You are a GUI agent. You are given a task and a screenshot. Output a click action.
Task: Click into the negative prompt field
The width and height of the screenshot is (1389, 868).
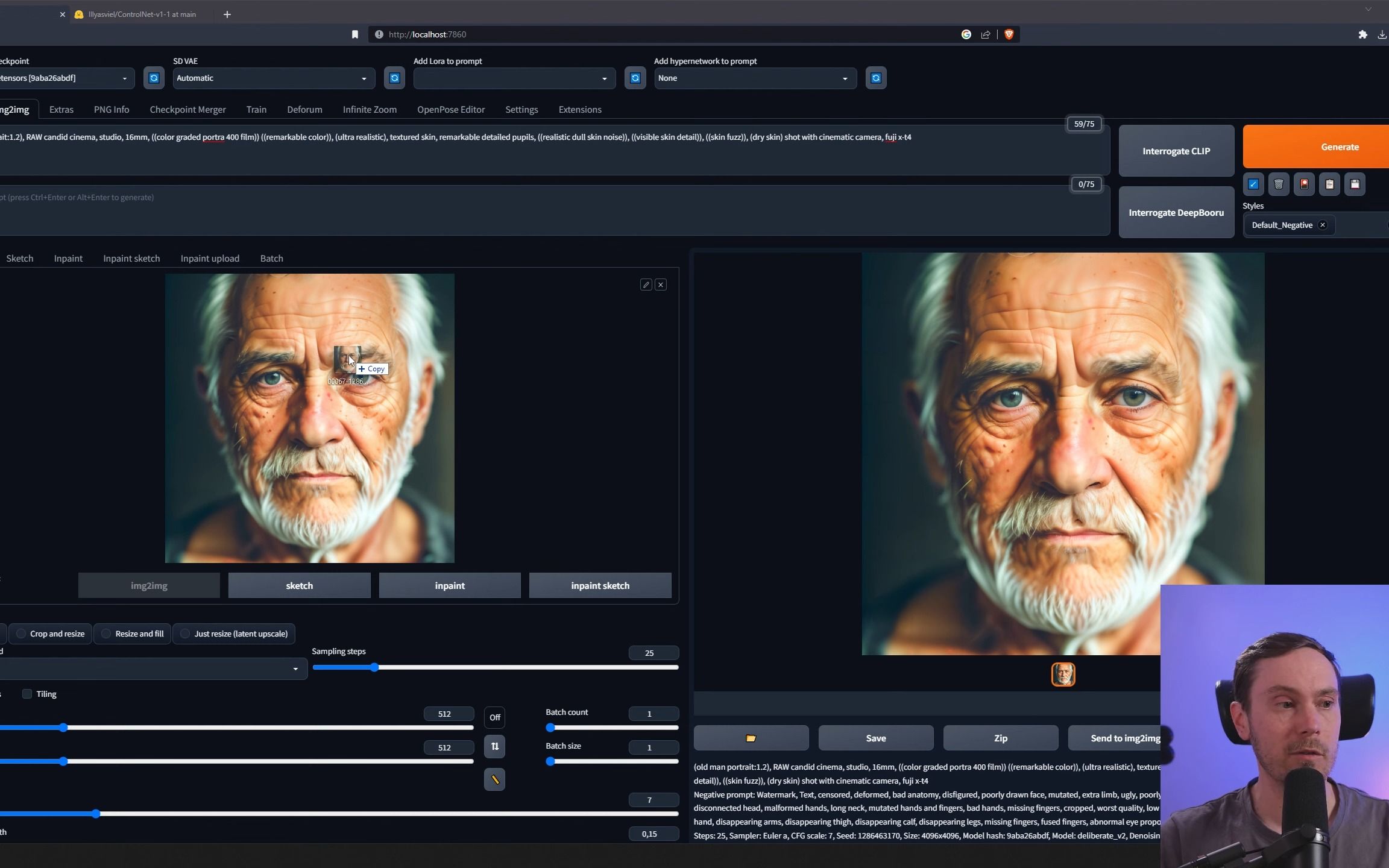tap(553, 210)
